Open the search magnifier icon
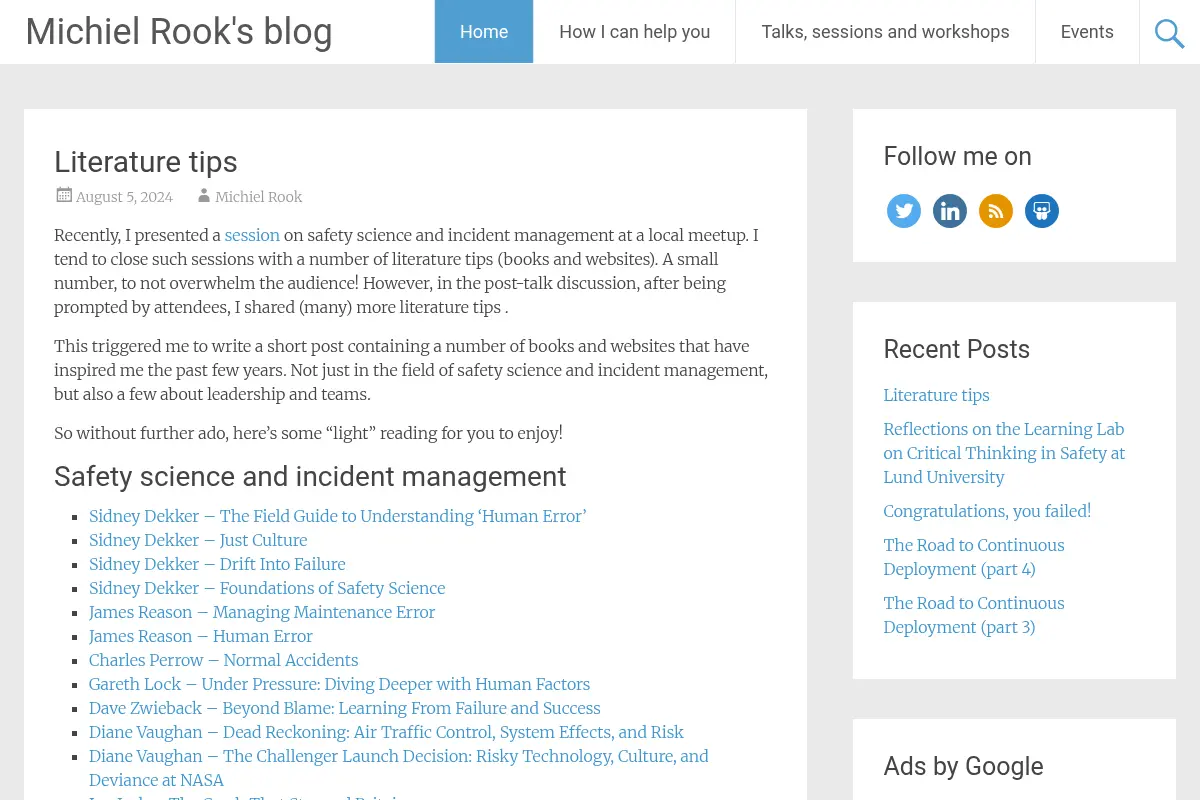 tap(1169, 33)
